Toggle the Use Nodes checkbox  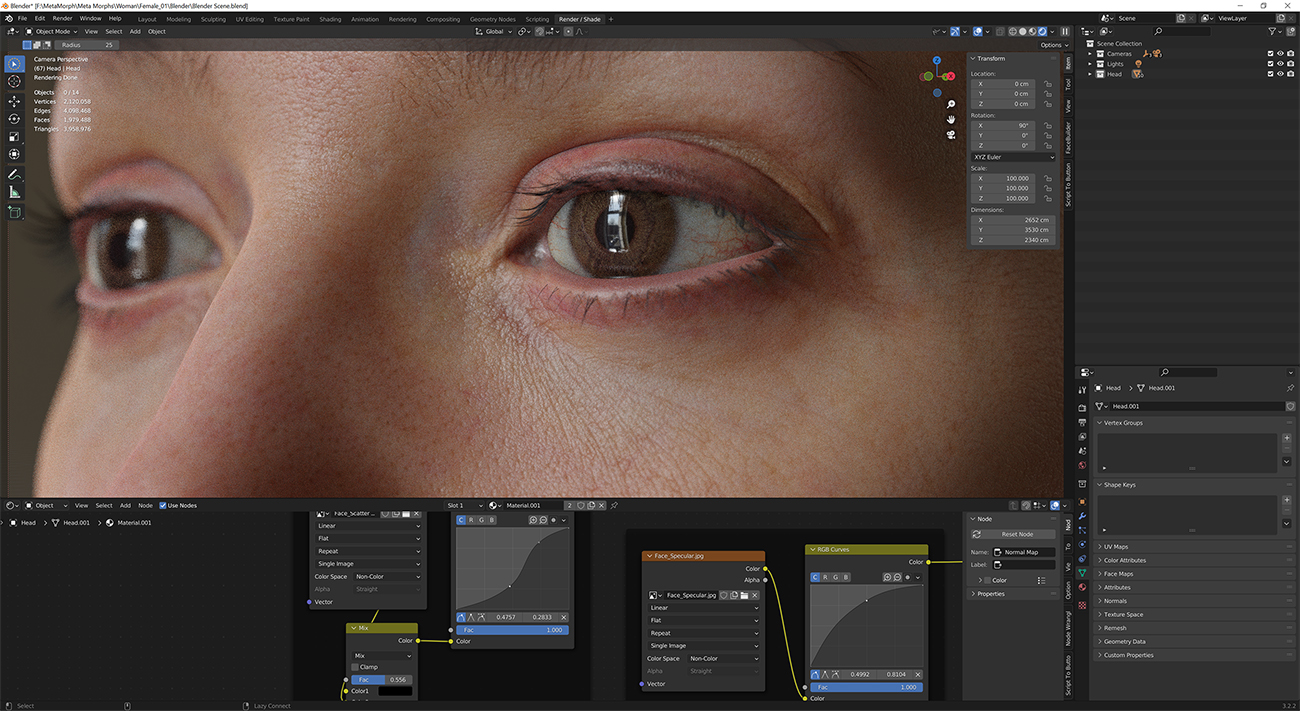coord(163,505)
